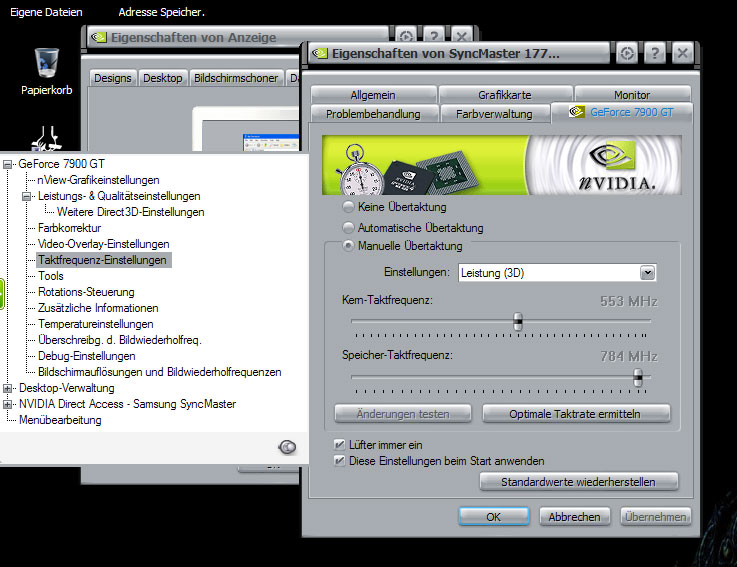Click the Änderungen testen button
Screen dimensions: 737x567
403,414
